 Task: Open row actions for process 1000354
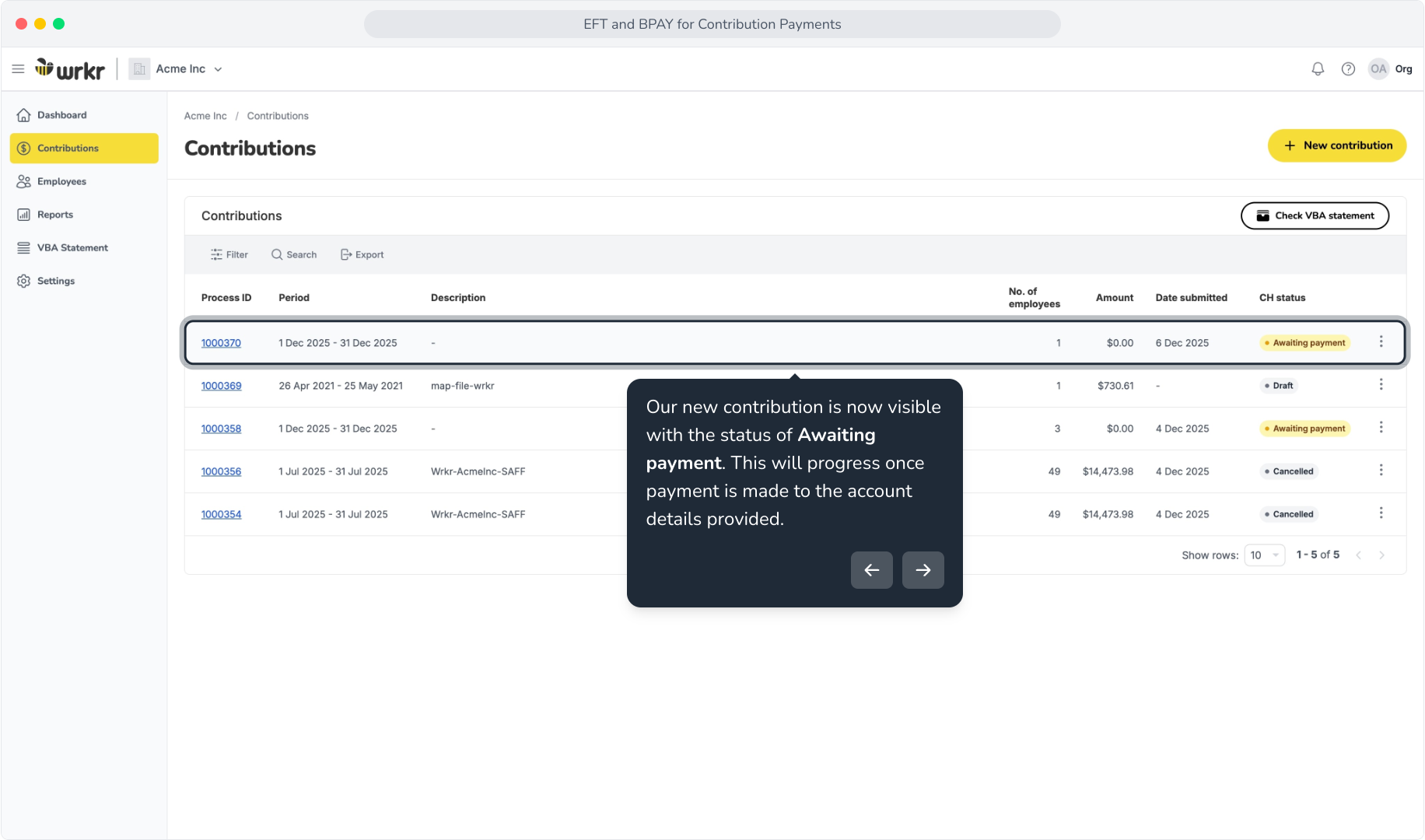point(1381,513)
